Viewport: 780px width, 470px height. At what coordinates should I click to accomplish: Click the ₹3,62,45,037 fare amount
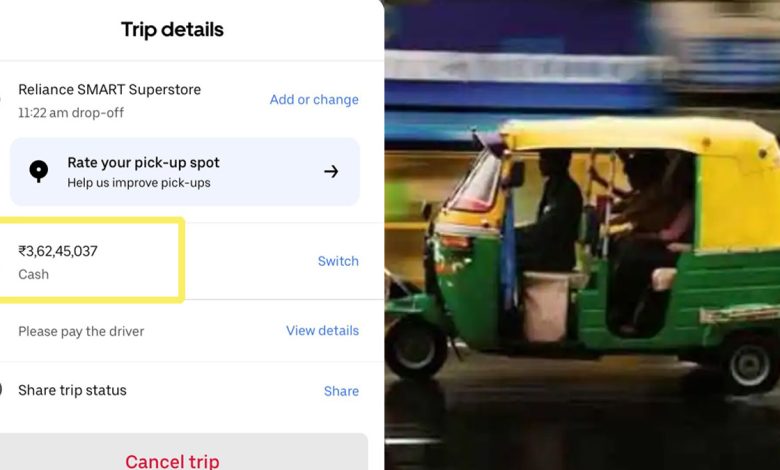pyautogui.click(x=58, y=251)
